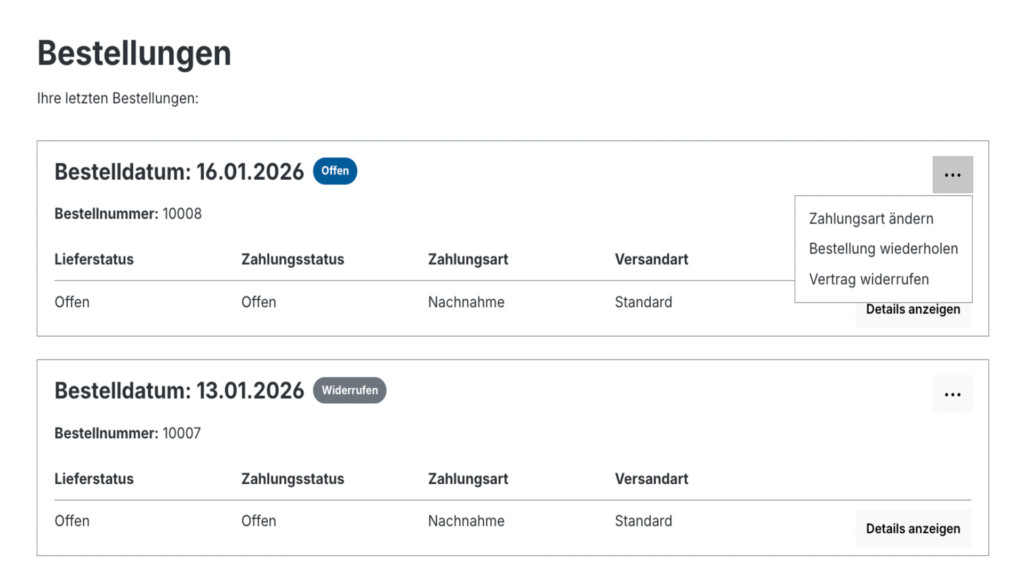Click the 'Bestellungen' page heading
The image size is (1024, 576).
click(134, 53)
